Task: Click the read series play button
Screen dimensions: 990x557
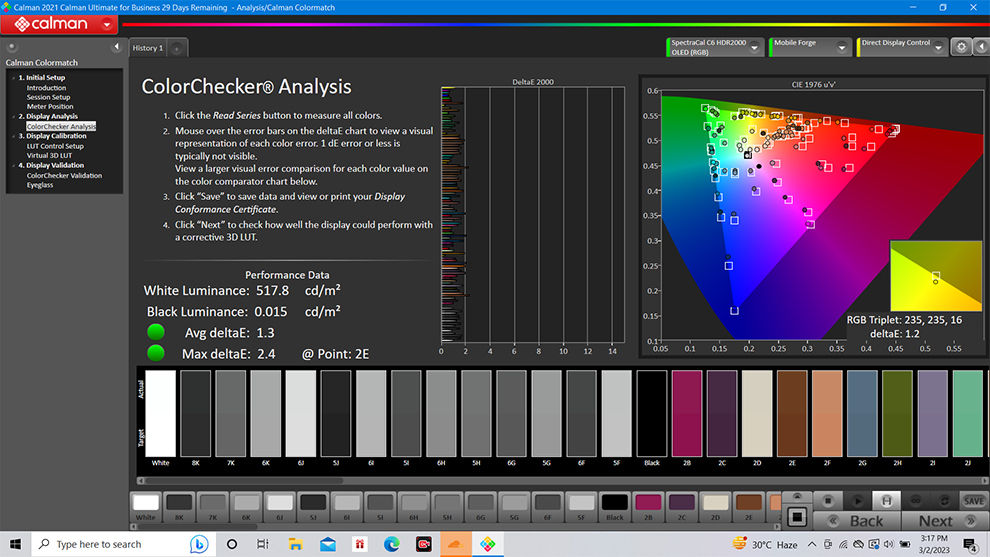Action: tap(857, 501)
